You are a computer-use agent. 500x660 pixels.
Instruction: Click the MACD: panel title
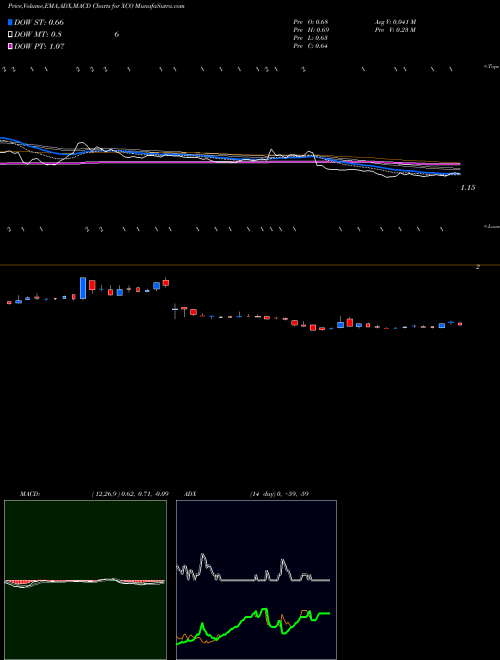(30, 494)
